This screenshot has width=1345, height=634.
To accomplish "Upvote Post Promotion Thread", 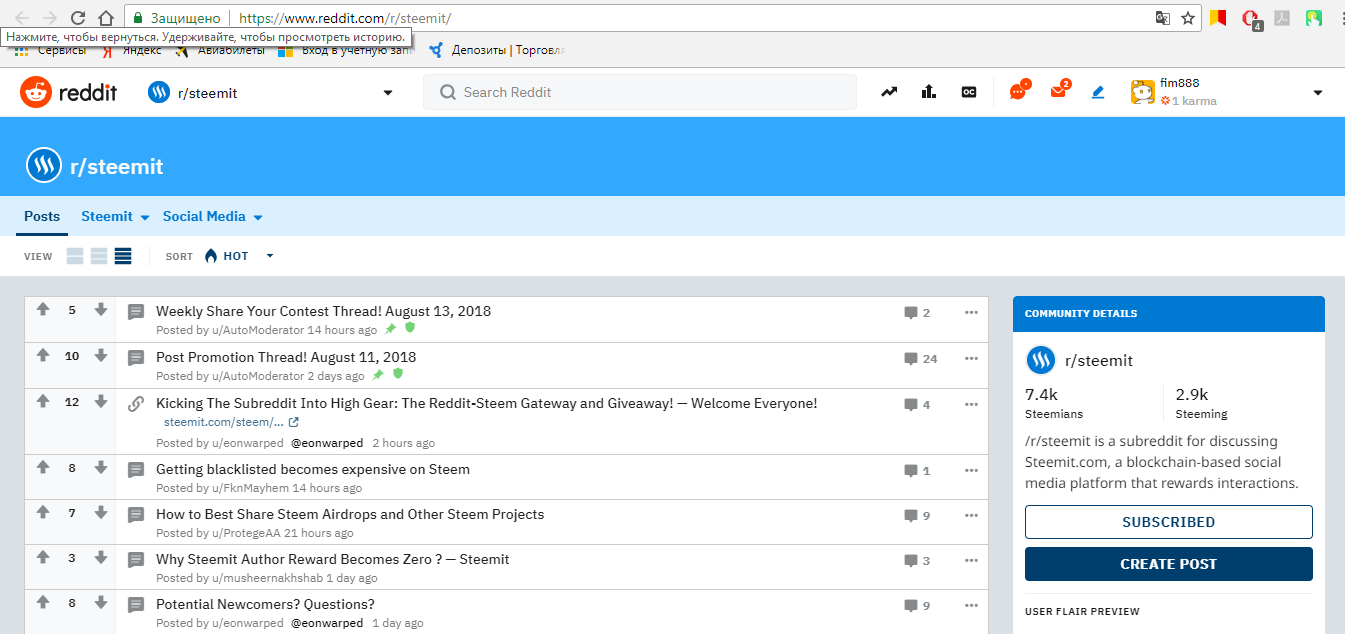I will pyautogui.click(x=43, y=355).
